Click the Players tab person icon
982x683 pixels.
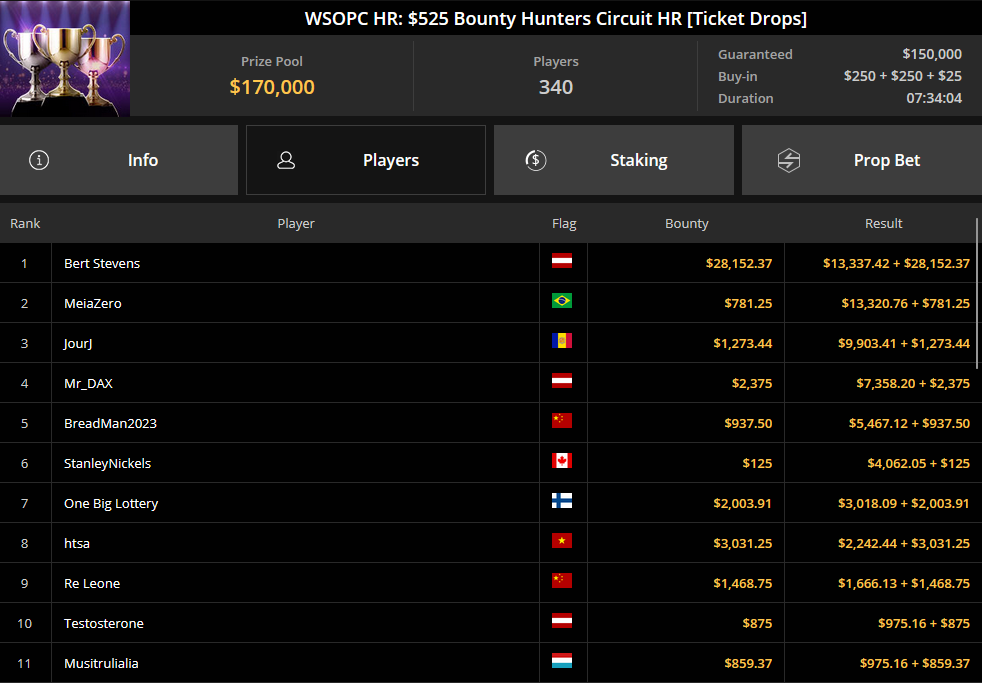(286, 160)
